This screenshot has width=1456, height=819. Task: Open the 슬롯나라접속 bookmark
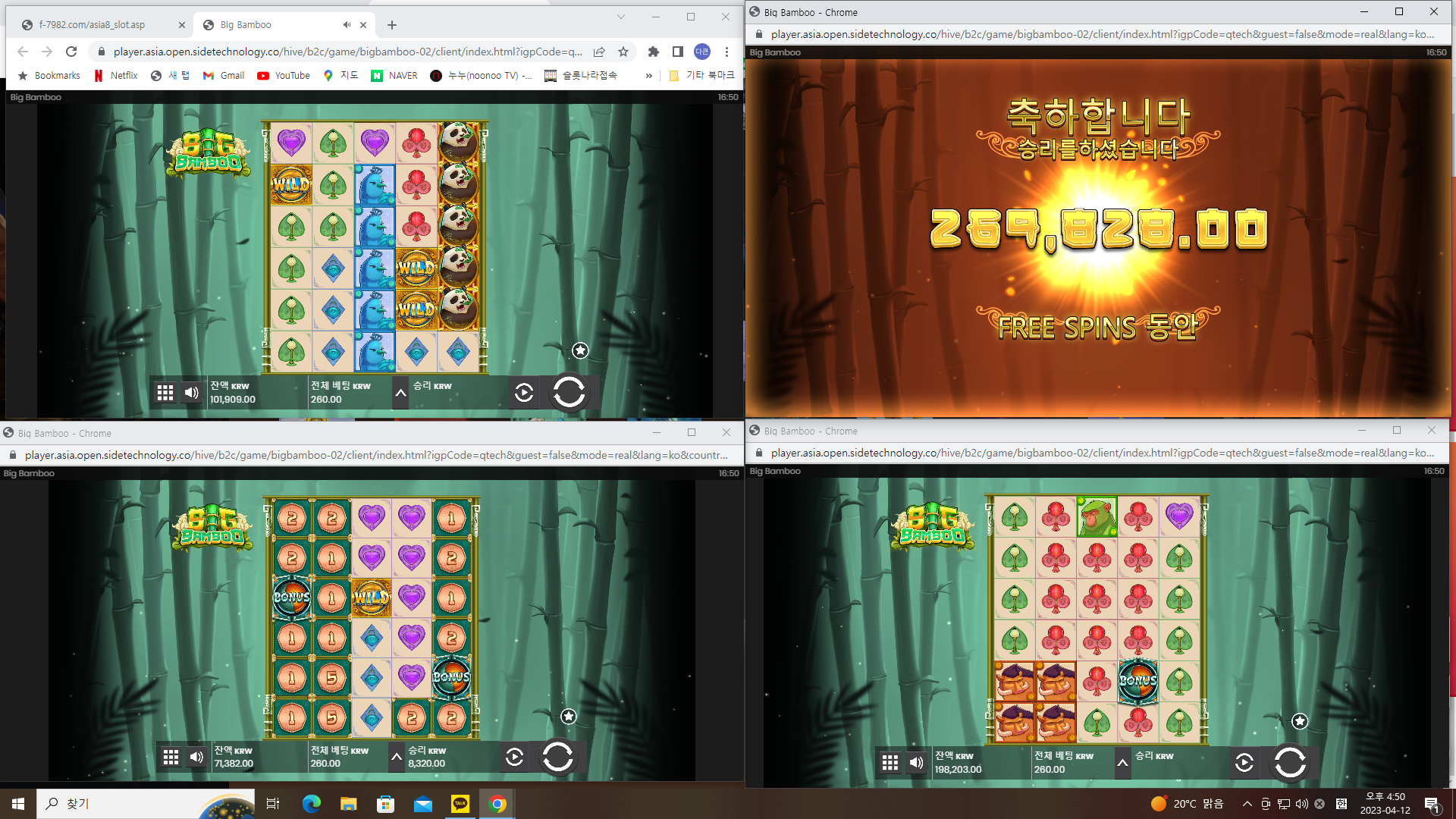pos(581,75)
